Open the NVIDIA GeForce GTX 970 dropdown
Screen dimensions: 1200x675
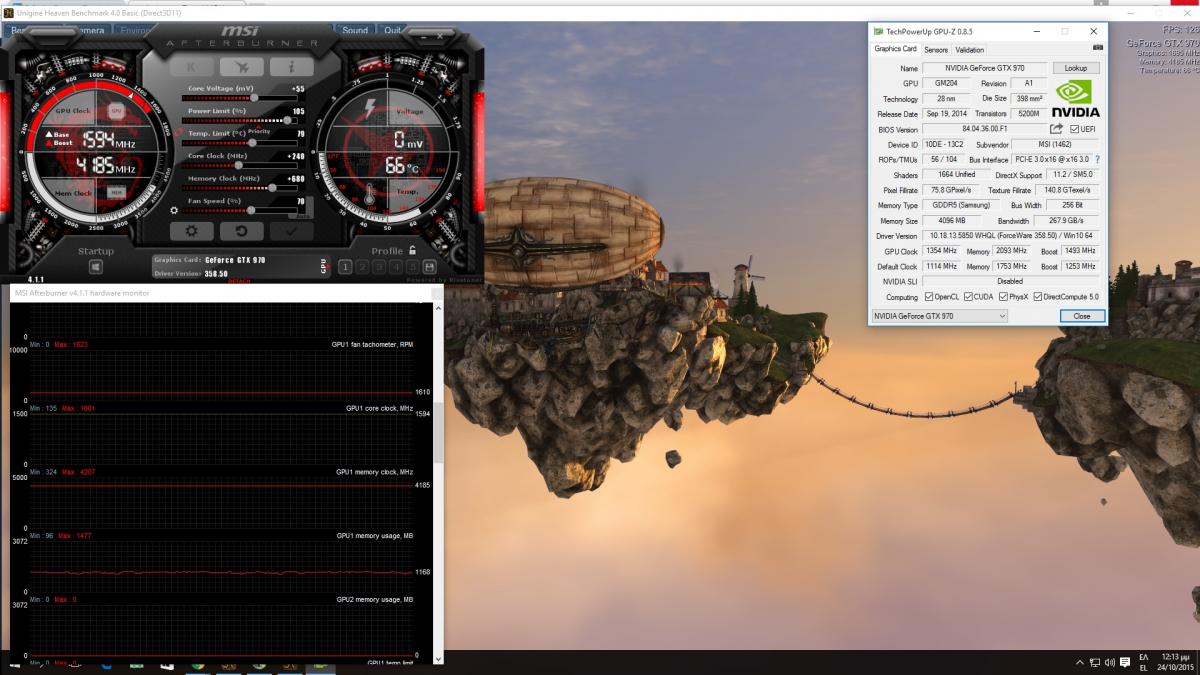(939, 316)
